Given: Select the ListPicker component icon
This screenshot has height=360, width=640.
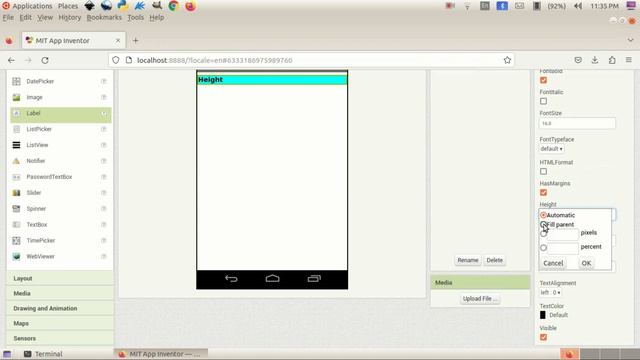Looking at the screenshot, I should click(x=16, y=129).
